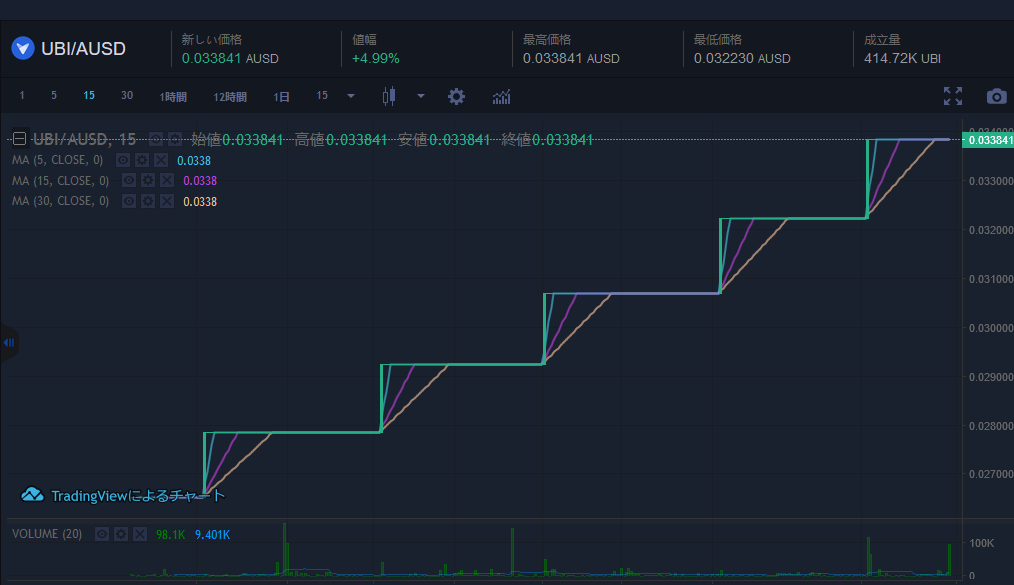Expand the left side panel handle

8,343
